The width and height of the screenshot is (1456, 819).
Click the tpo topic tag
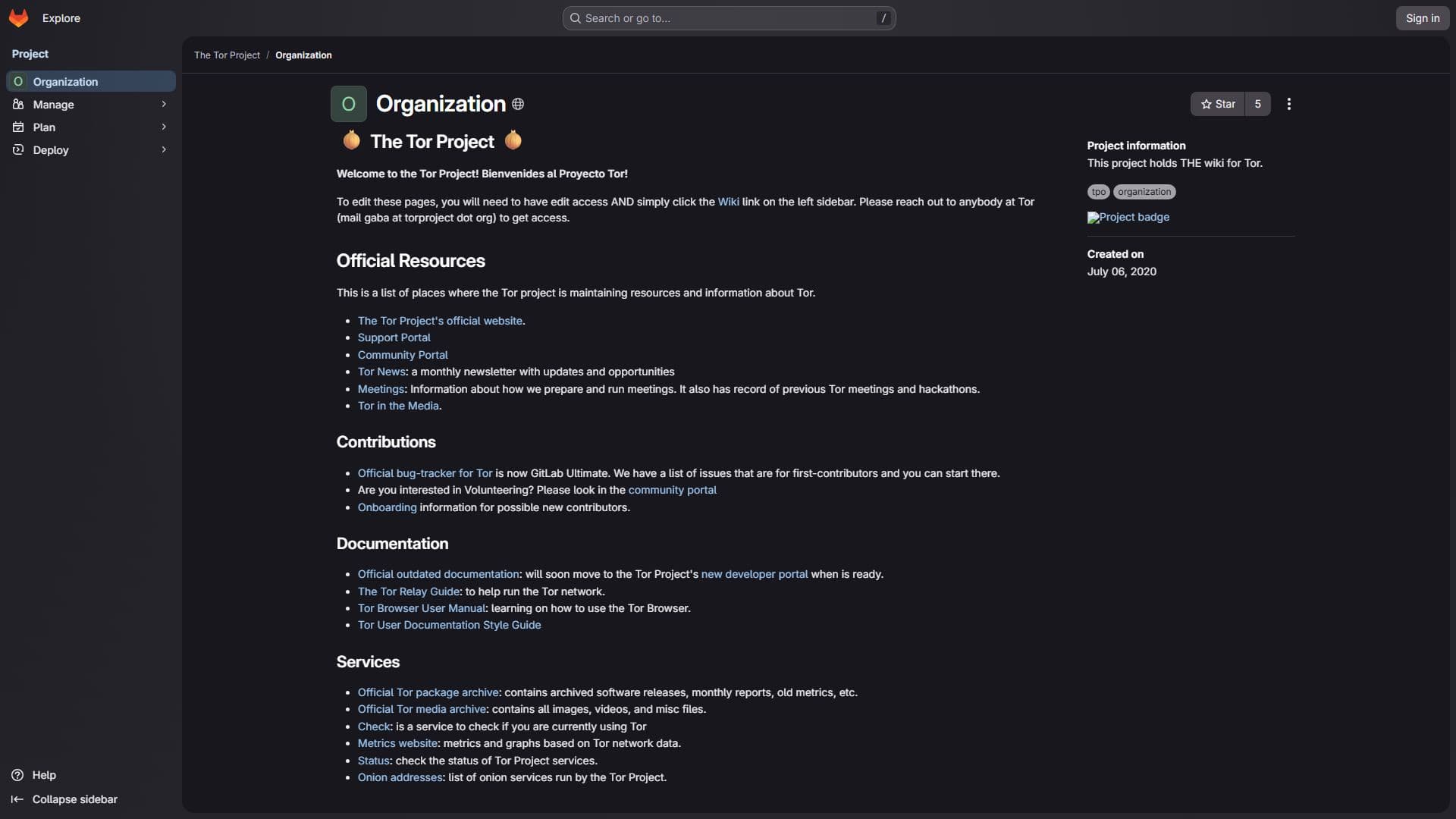pos(1098,192)
